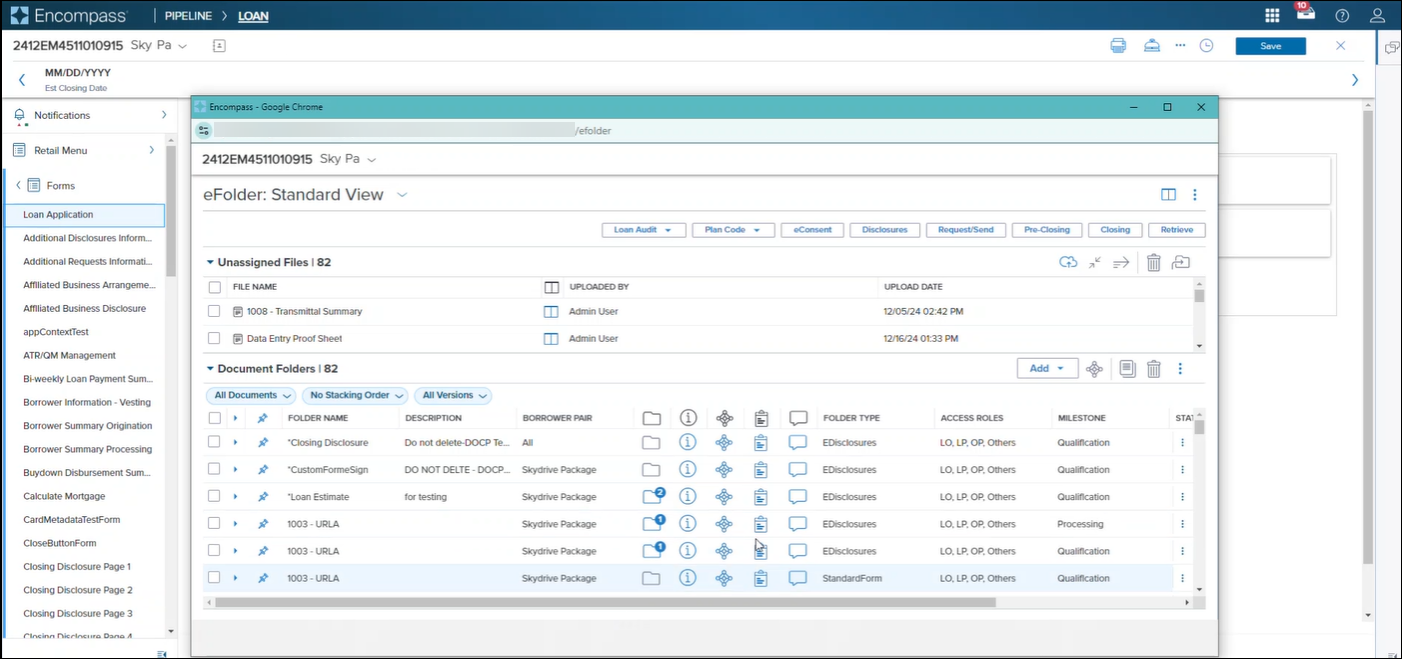Image resolution: width=1402 pixels, height=659 pixels.
Task: Select the *Loan Estimate row checkbox
Action: pos(214,496)
